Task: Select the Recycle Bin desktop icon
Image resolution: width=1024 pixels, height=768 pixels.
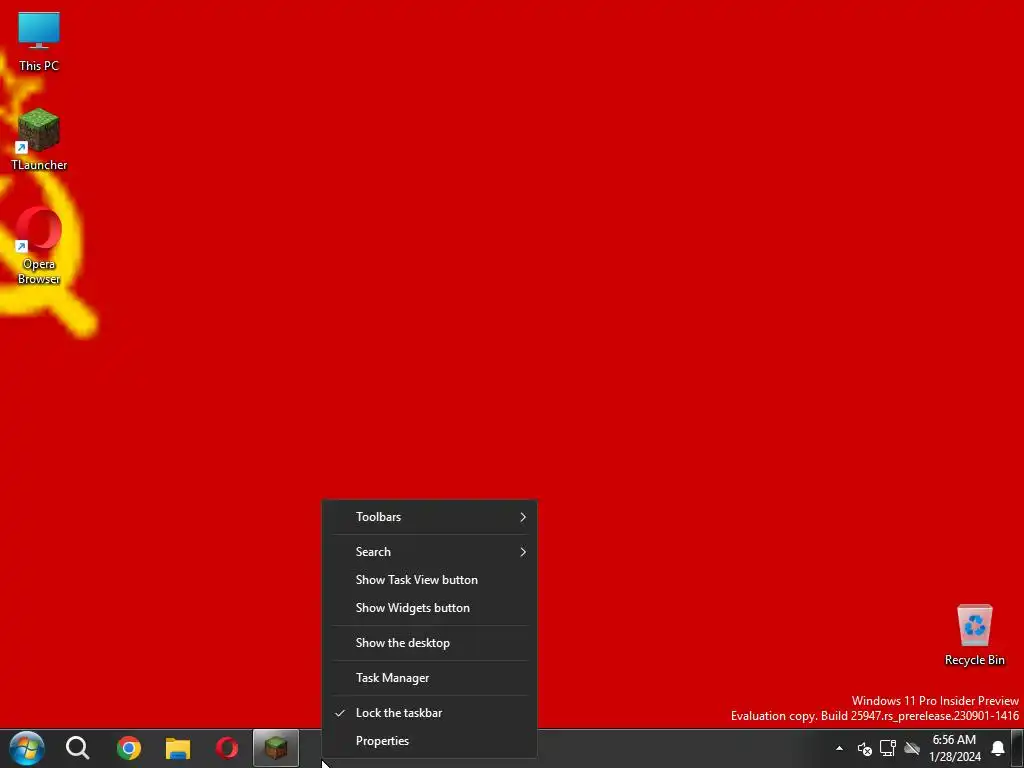Action: (x=974, y=635)
